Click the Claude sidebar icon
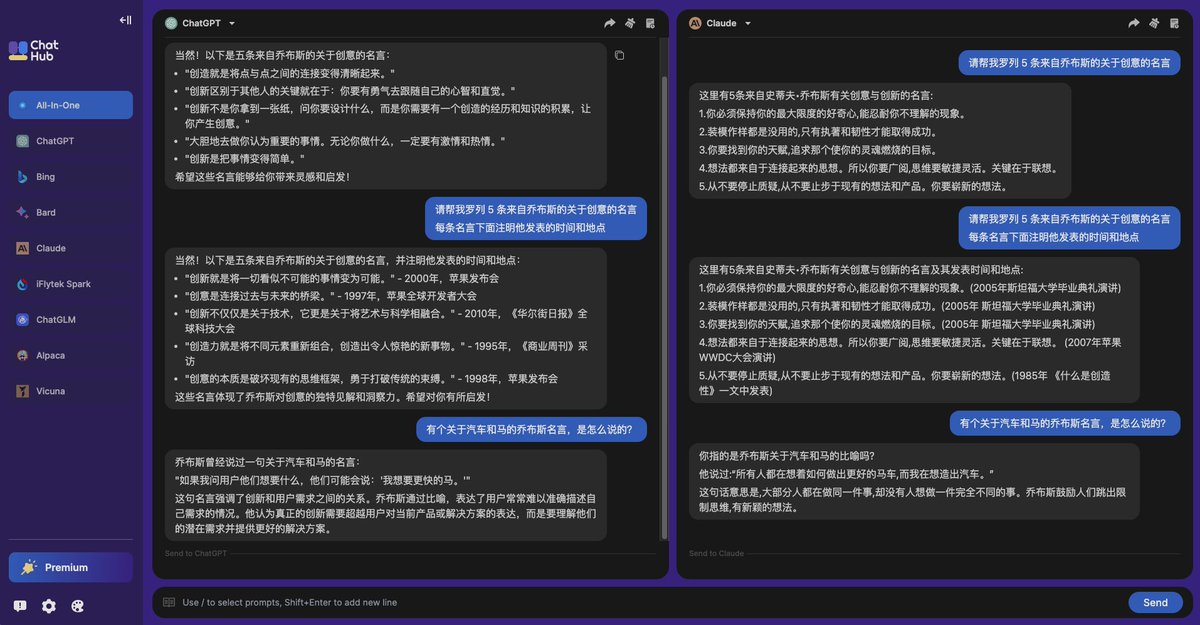Viewport: 1200px width, 625px height. pyautogui.click(x=22, y=248)
